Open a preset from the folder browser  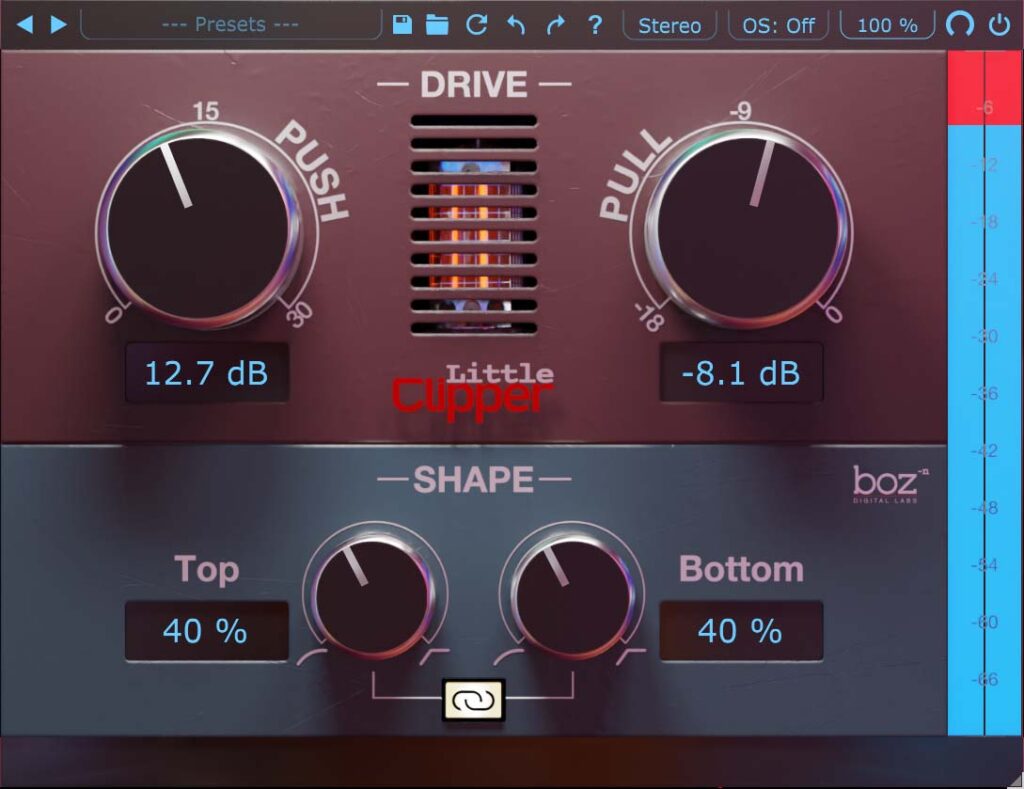438,25
